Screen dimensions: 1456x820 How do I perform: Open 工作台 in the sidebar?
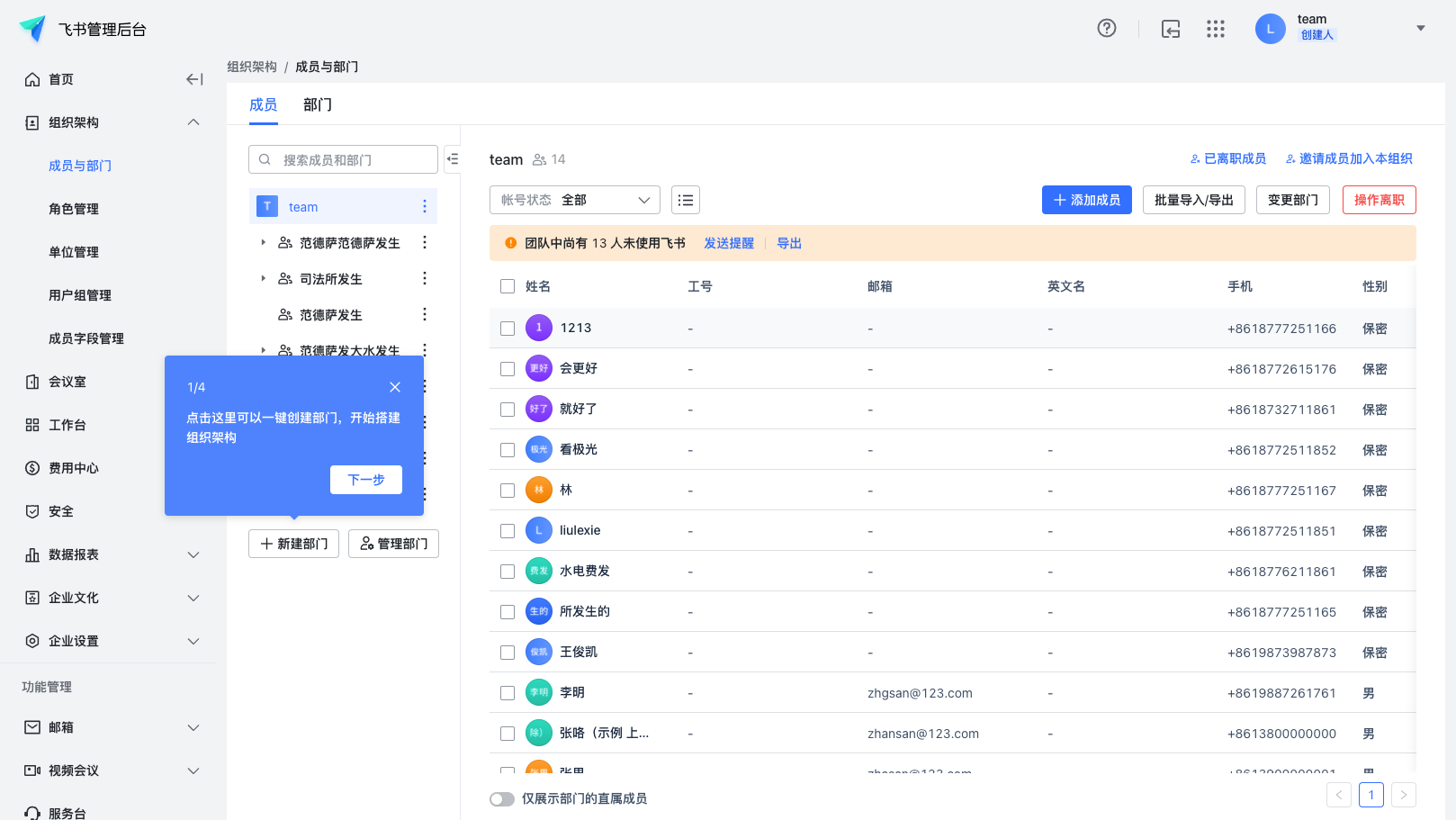coord(67,425)
